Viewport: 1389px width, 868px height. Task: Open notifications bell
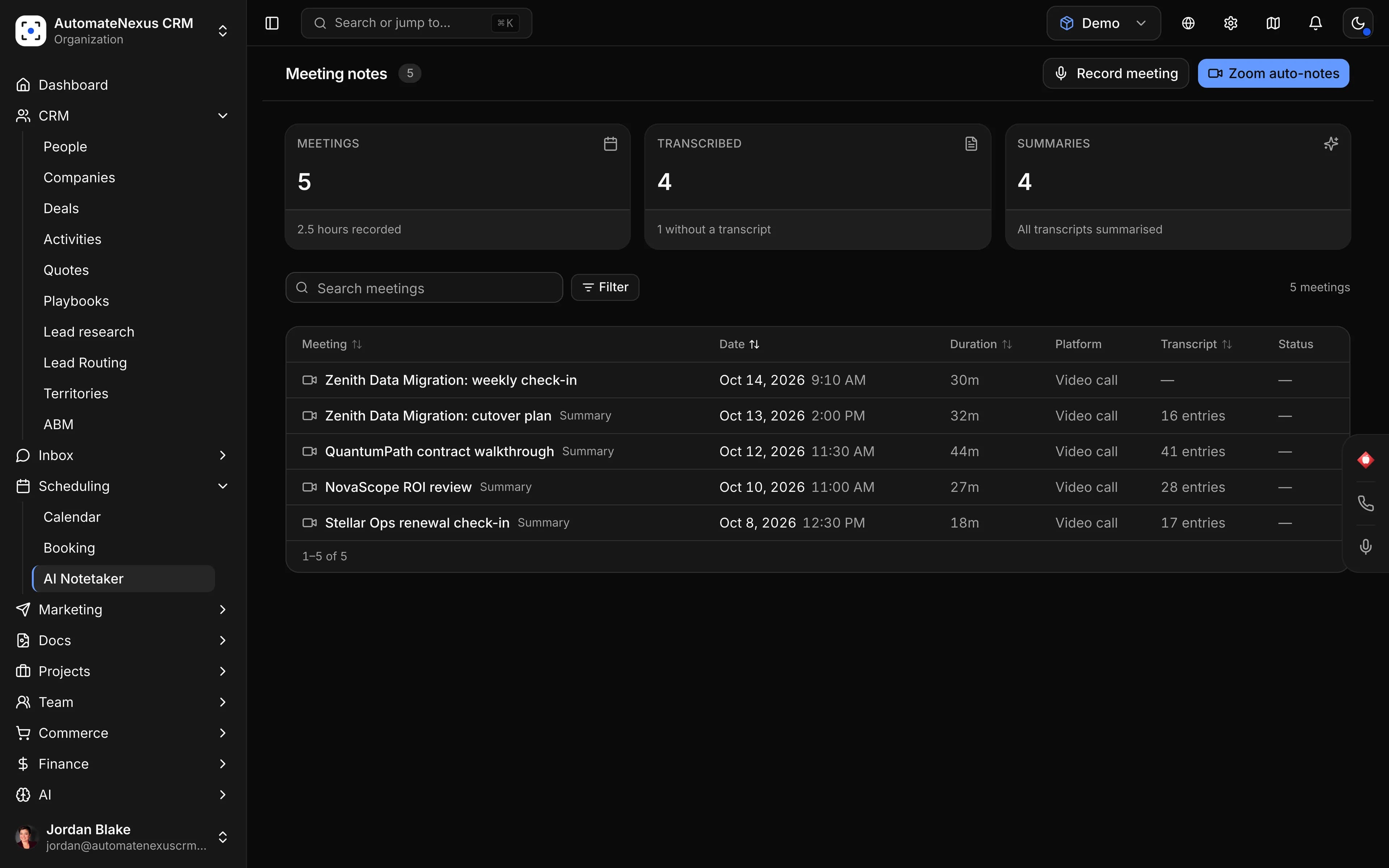tap(1316, 23)
